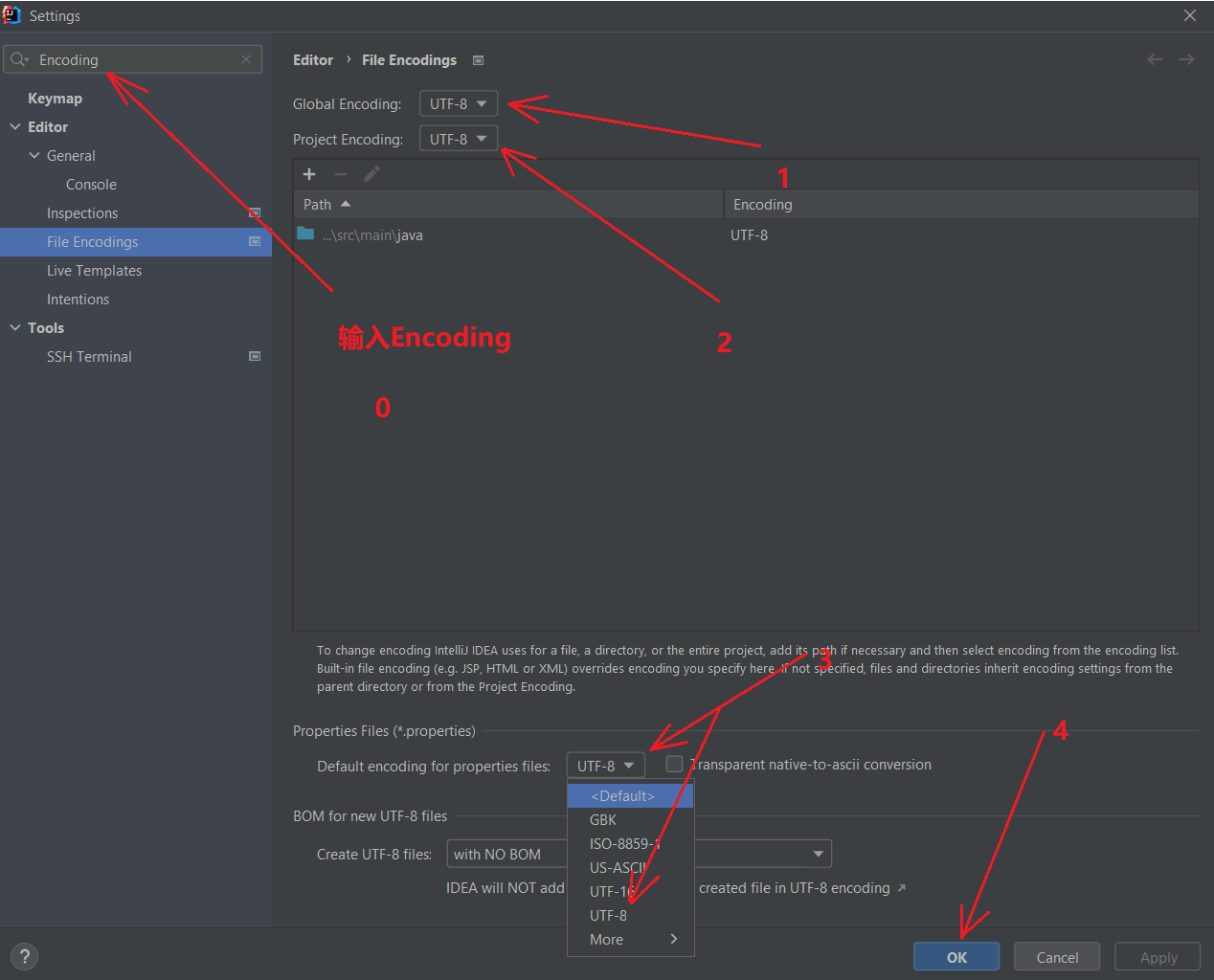Viewport: 1214px width, 980px height.
Task: Click project icon next to File Encodings title
Action: click(478, 60)
